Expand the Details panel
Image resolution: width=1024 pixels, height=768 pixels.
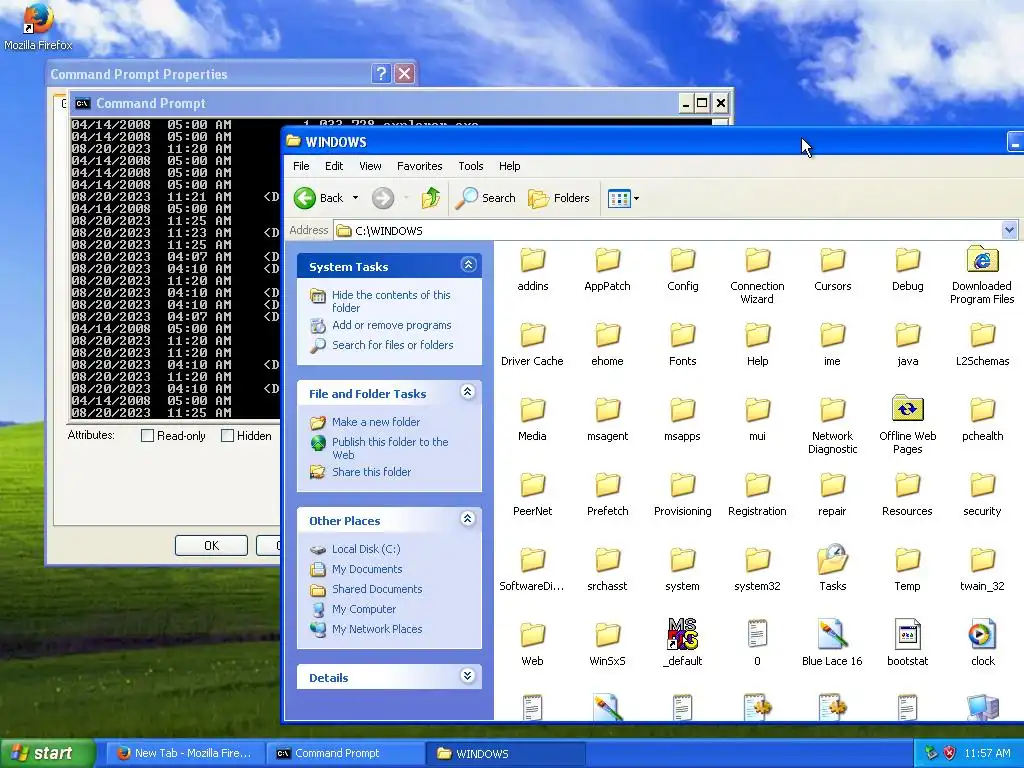point(468,675)
